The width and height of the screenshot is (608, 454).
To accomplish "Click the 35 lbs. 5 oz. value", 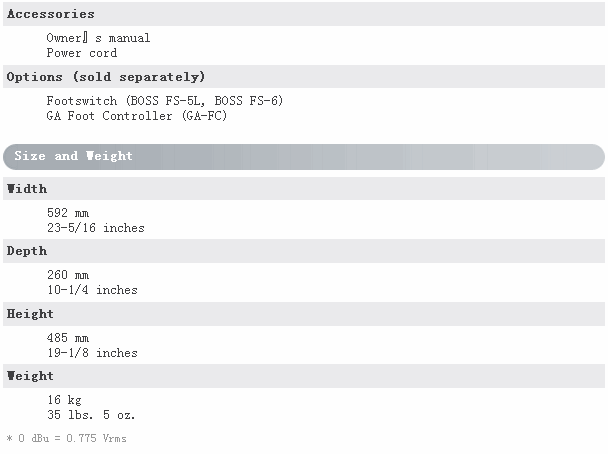I will pyautogui.click(x=91, y=415).
